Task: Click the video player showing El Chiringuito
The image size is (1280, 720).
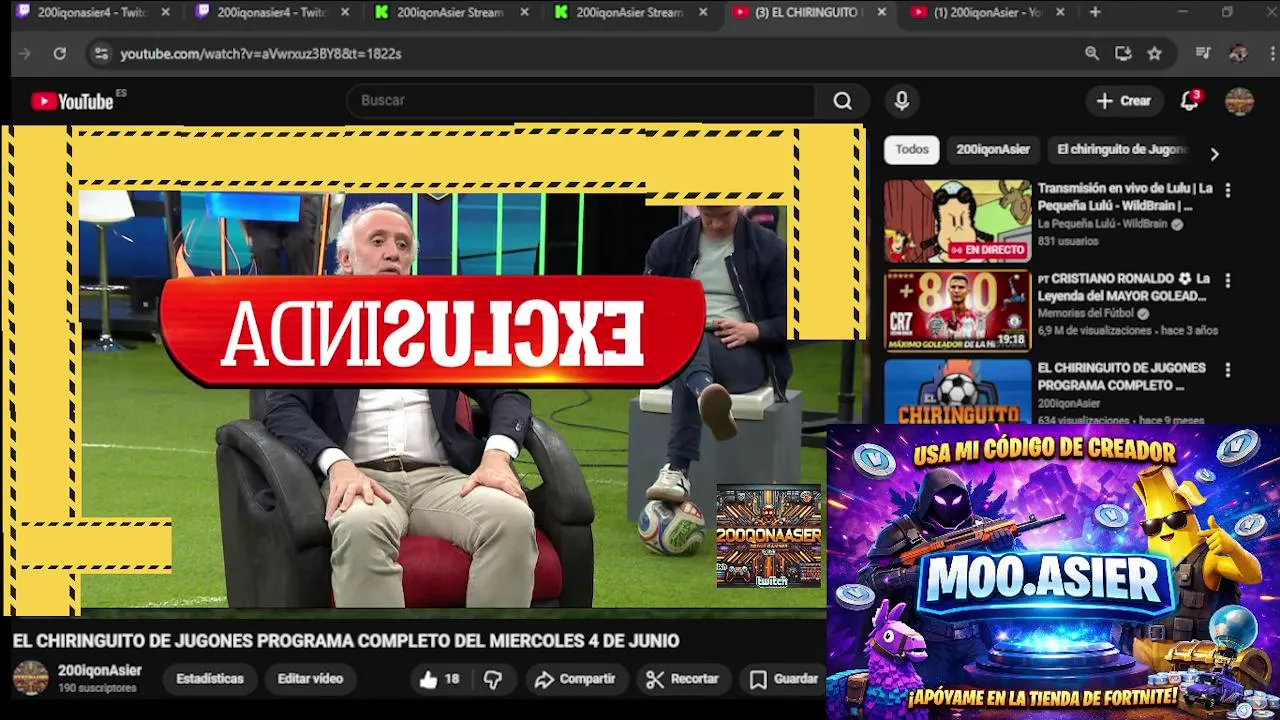Action: pyautogui.click(x=432, y=370)
